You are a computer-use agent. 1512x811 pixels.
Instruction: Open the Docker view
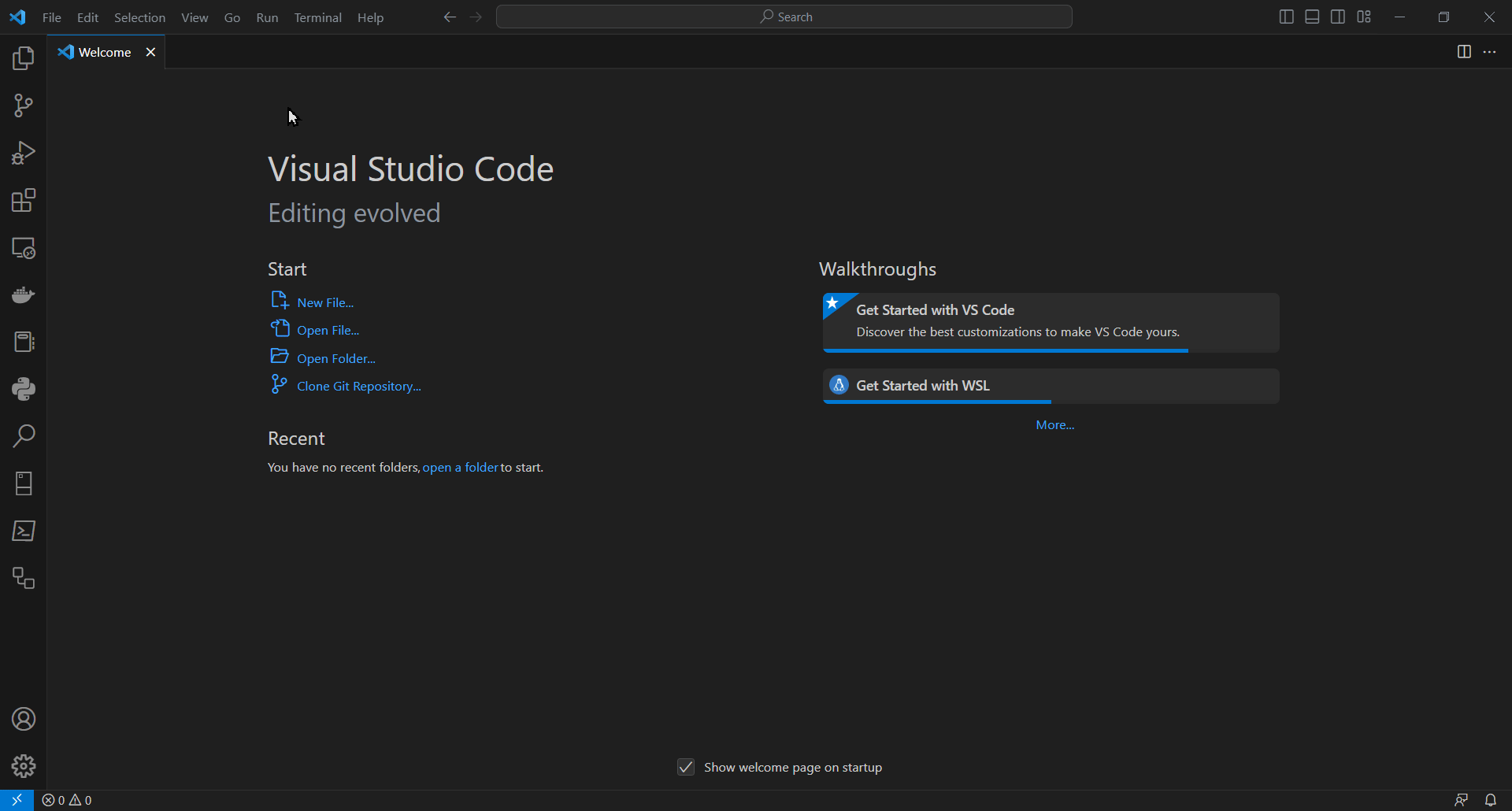[x=24, y=294]
